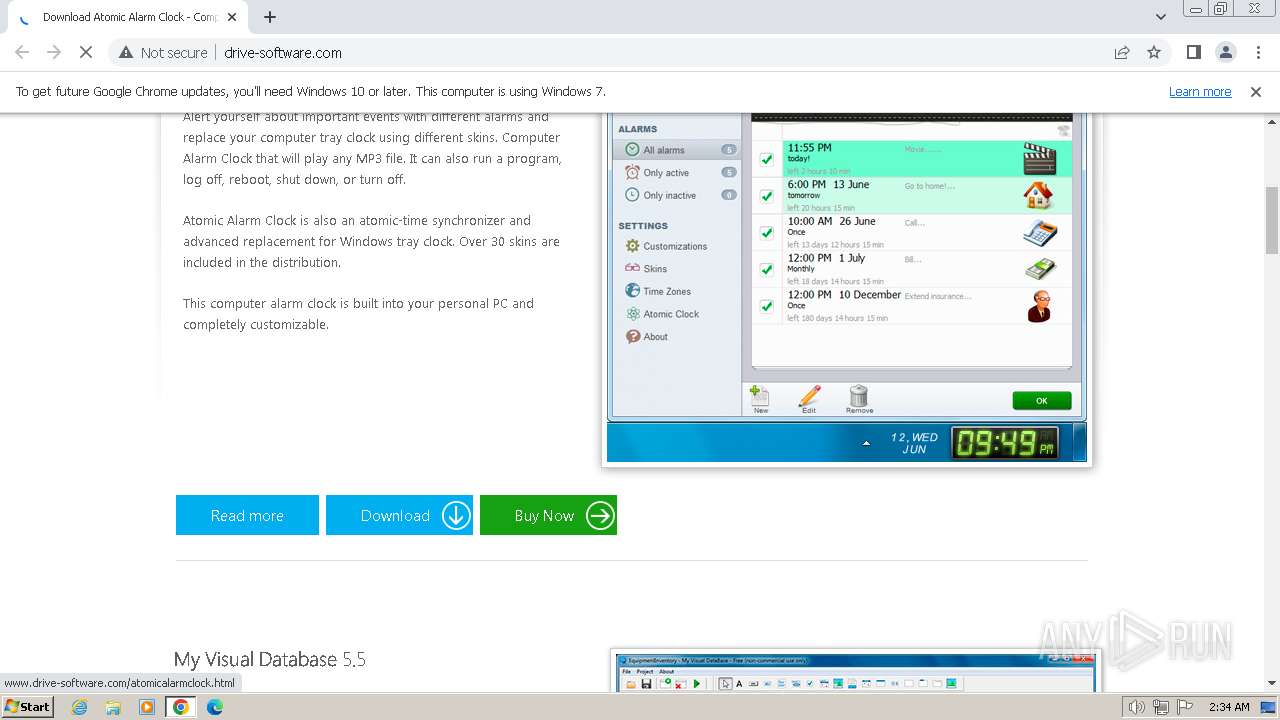Open File Explorer from taskbar
This screenshot has width=1280, height=720.
[x=113, y=707]
